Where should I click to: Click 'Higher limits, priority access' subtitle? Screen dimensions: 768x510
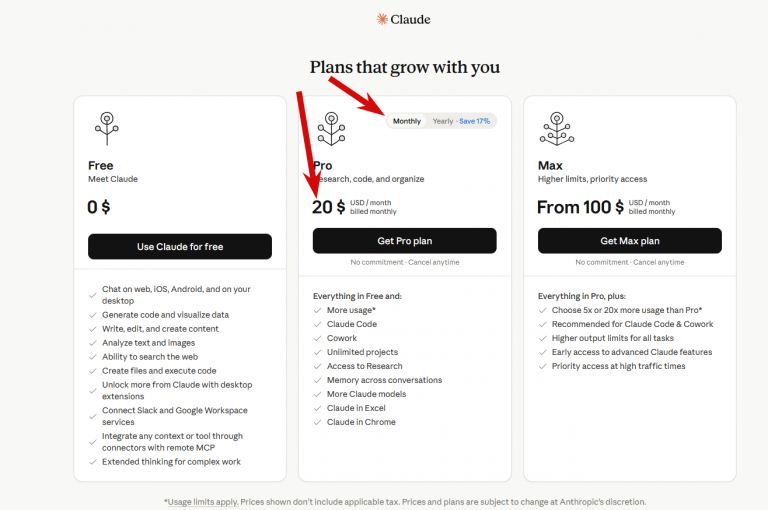point(592,179)
